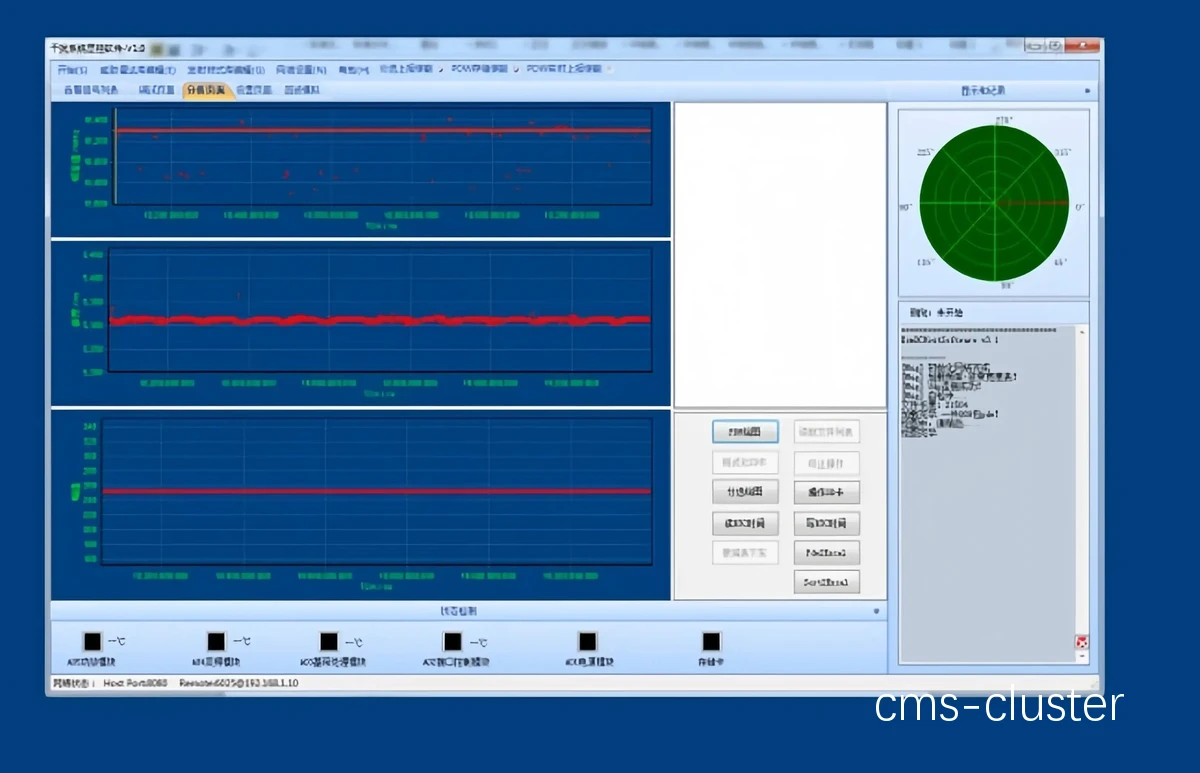The height and width of the screenshot is (773, 1200).
Task: Open the 开始(S) menu
Action: [73, 70]
